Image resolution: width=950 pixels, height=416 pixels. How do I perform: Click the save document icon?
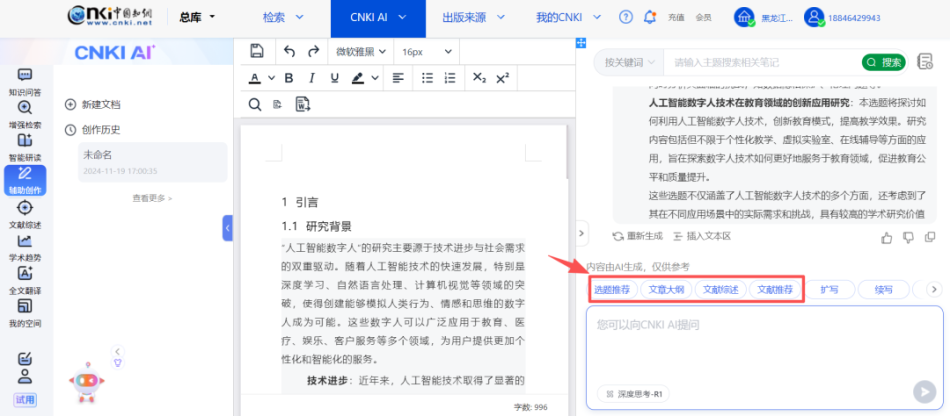257,51
